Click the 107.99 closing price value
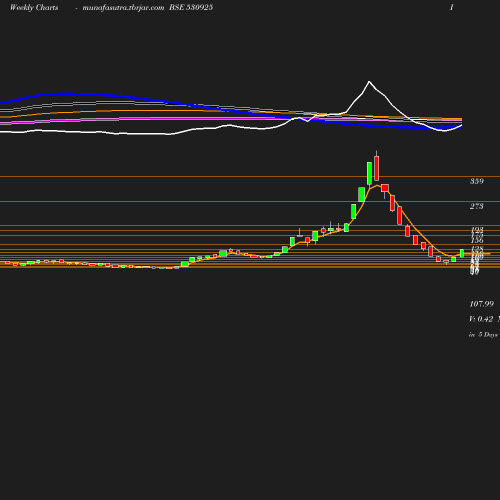Image resolution: width=500 pixels, height=500 pixels. coord(482,304)
